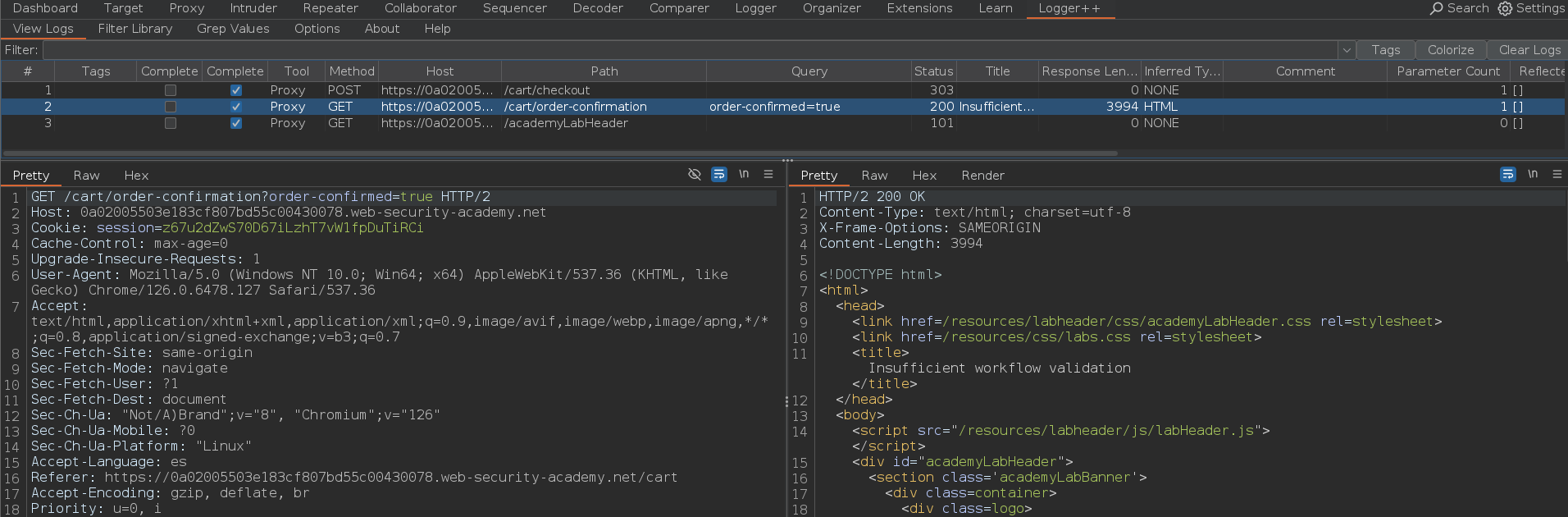Screen dimensions: 1568x517
Task: Click the Referer header line in request
Action: pyautogui.click(x=354, y=478)
